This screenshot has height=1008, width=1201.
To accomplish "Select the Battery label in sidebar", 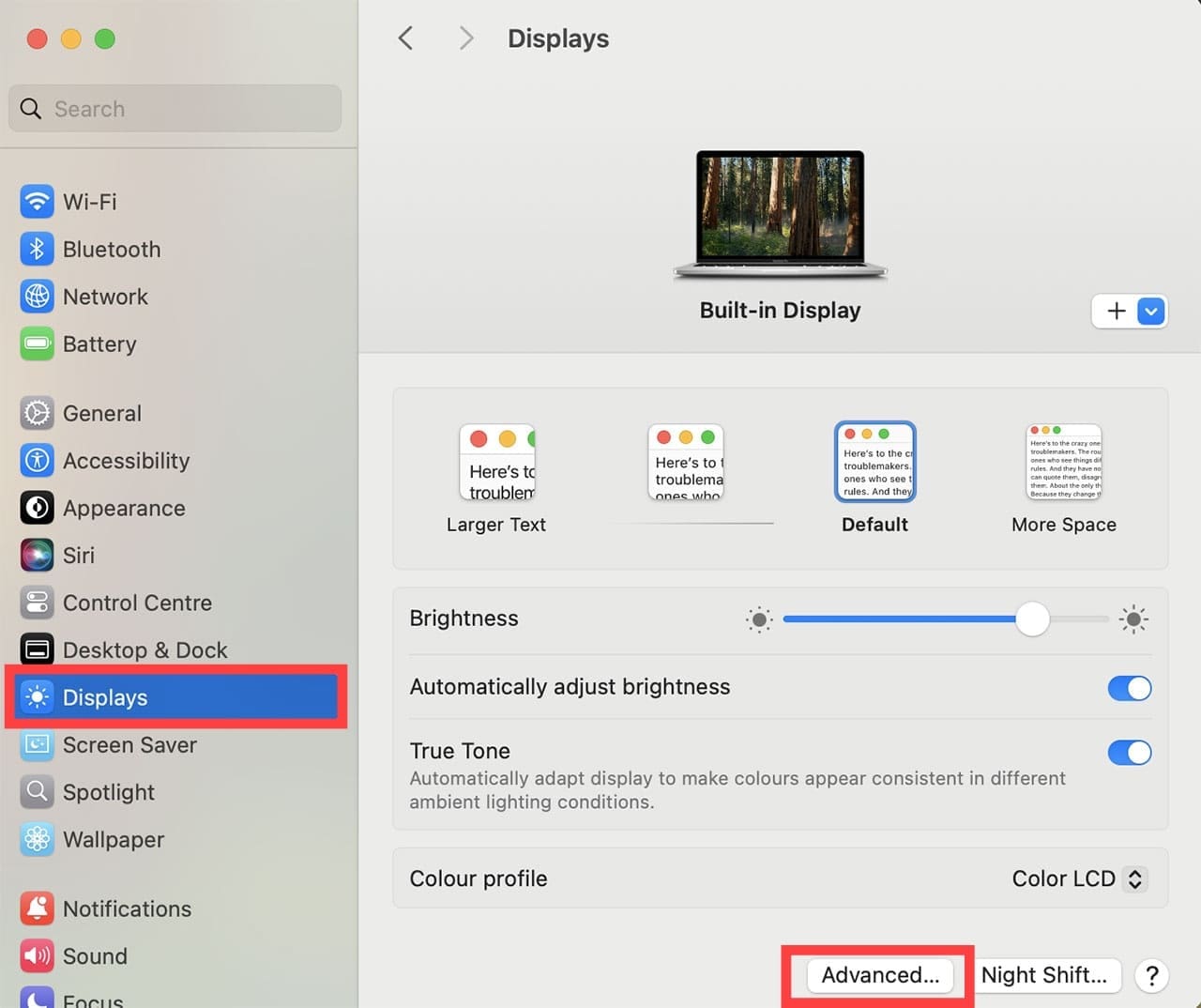I will coord(99,344).
